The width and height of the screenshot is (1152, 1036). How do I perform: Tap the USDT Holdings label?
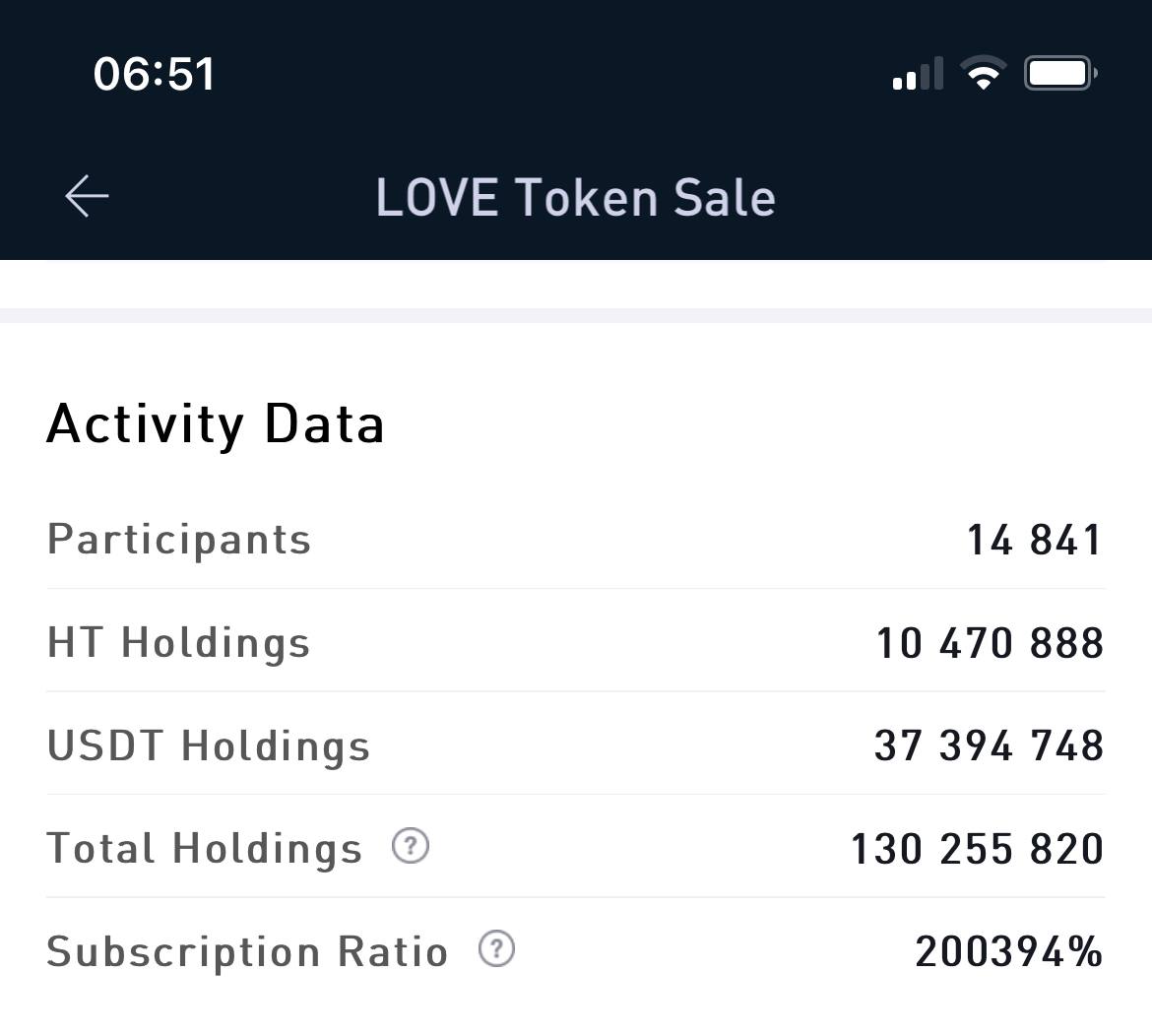(x=208, y=745)
